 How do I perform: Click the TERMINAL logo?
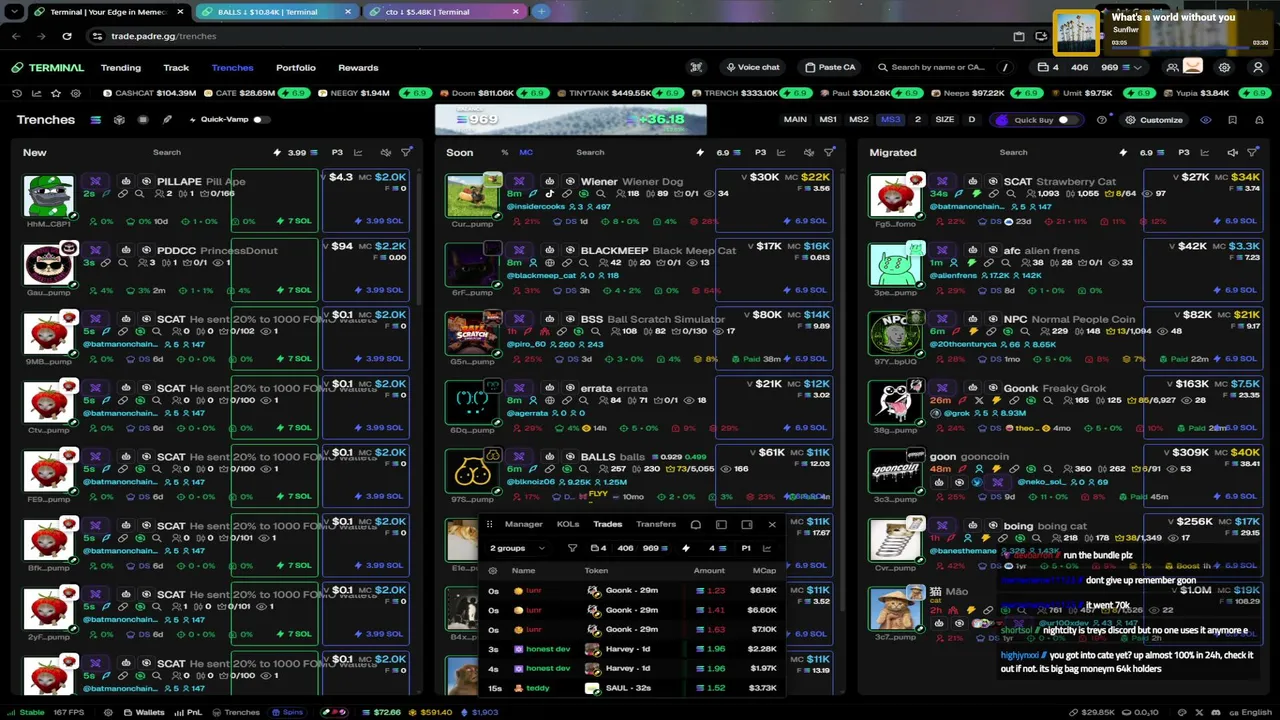click(48, 68)
